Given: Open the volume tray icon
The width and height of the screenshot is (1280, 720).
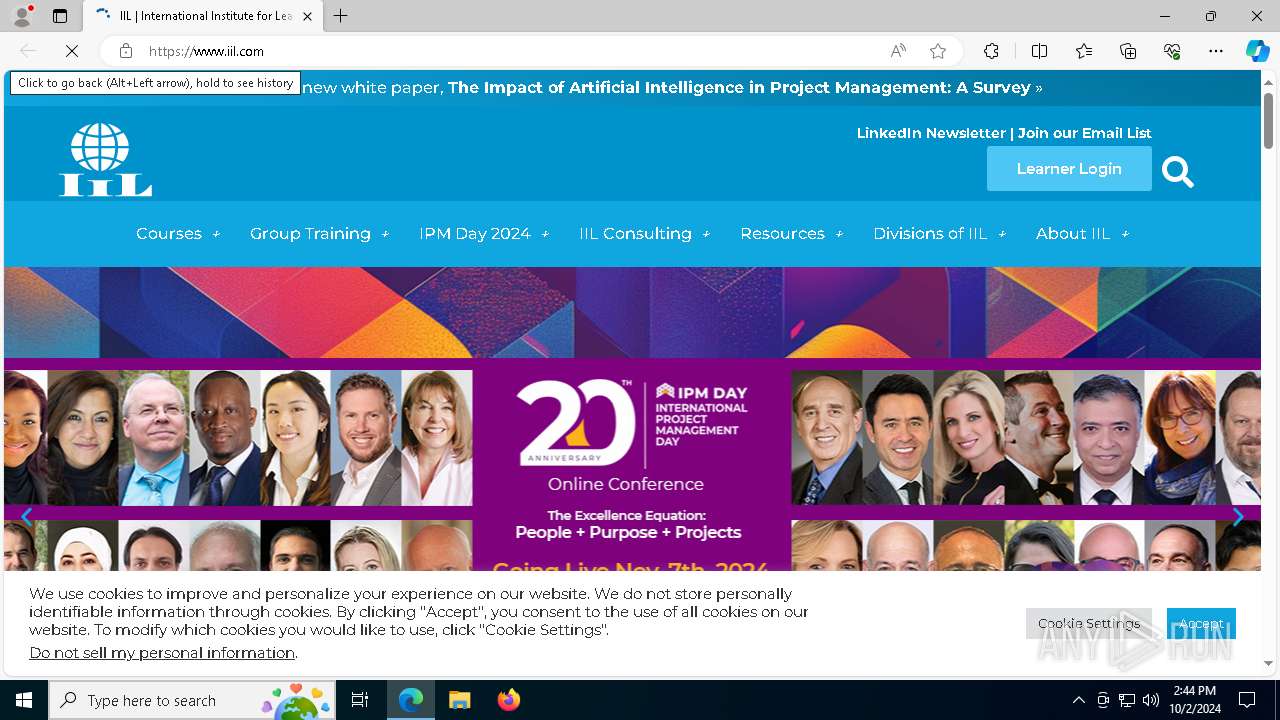Looking at the screenshot, I should (1151, 700).
